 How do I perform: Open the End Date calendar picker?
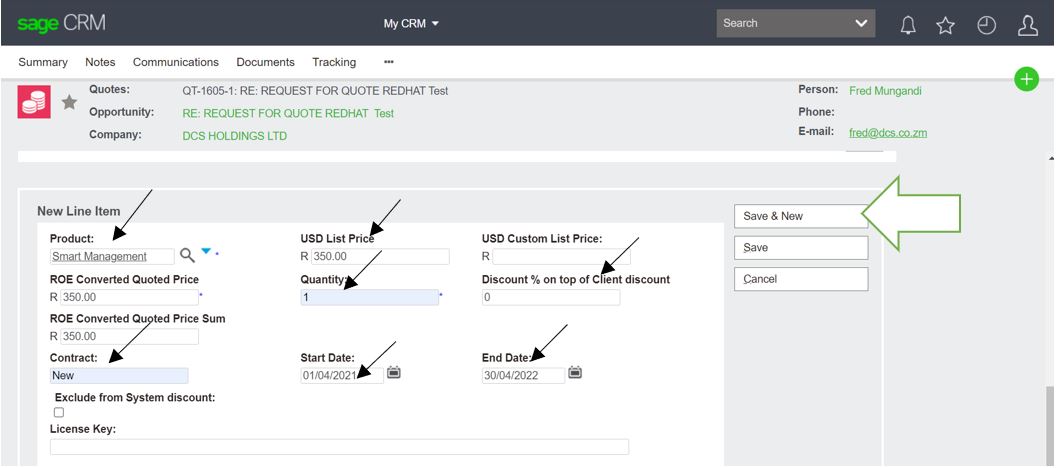(575, 373)
